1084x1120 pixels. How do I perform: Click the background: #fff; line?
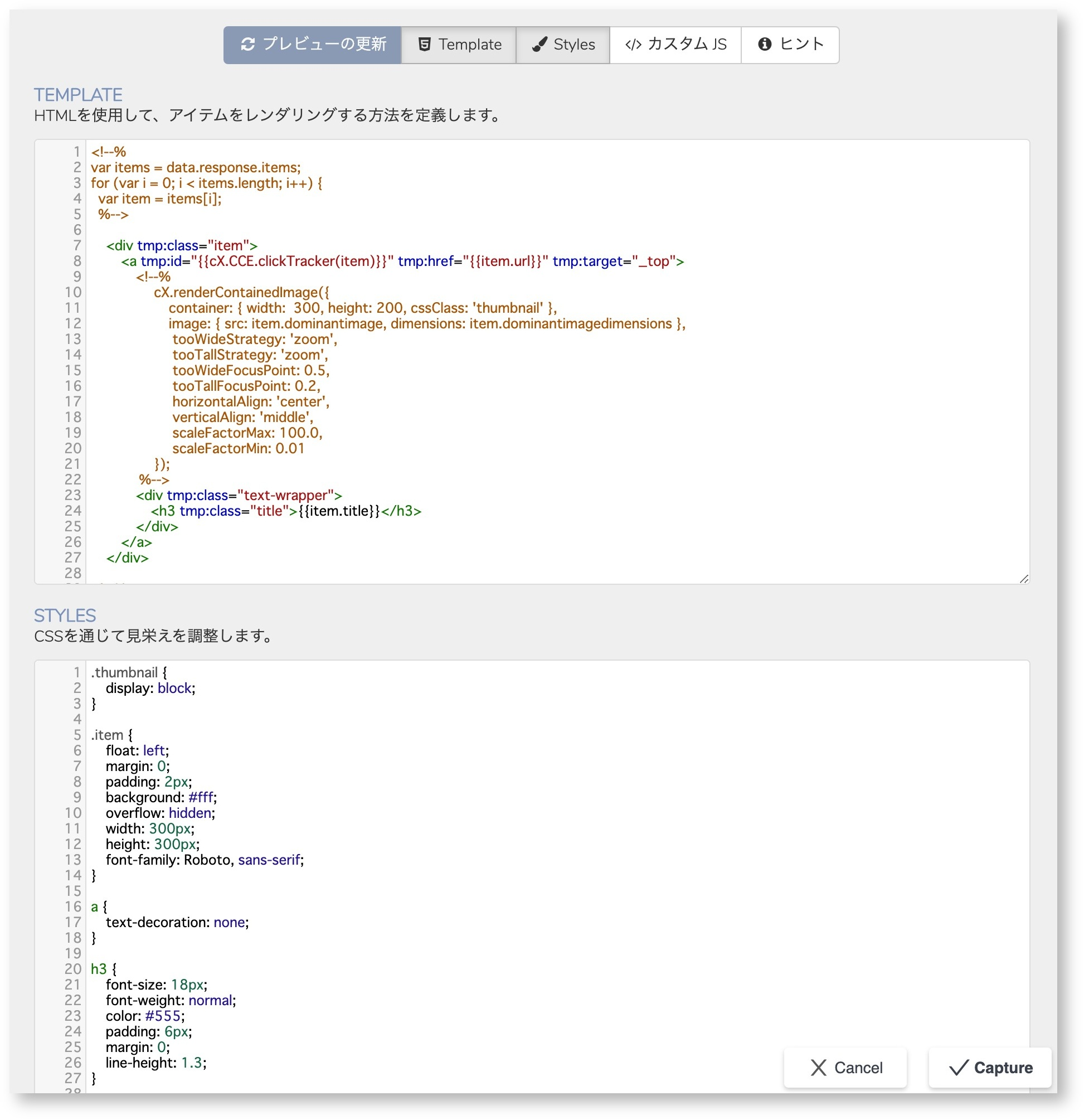(161, 797)
